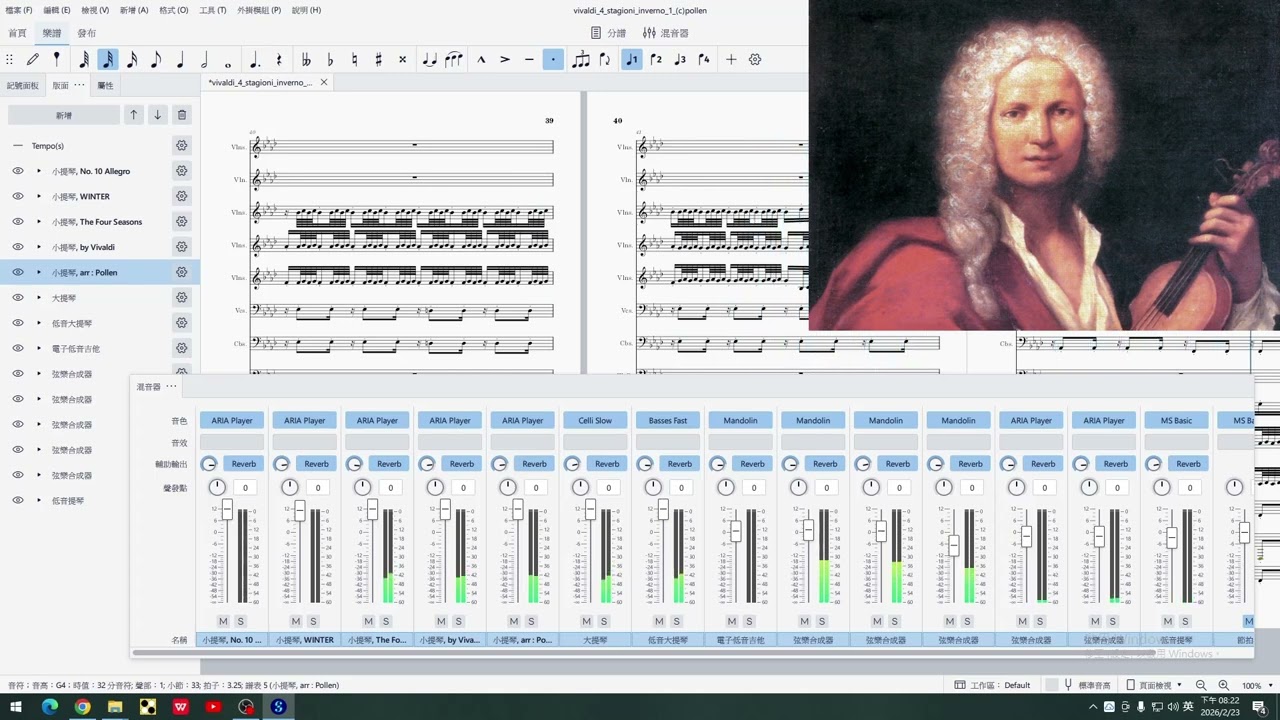The height and width of the screenshot is (720, 1280).
Task: Select the 64th note duration
Action: tap(83, 60)
